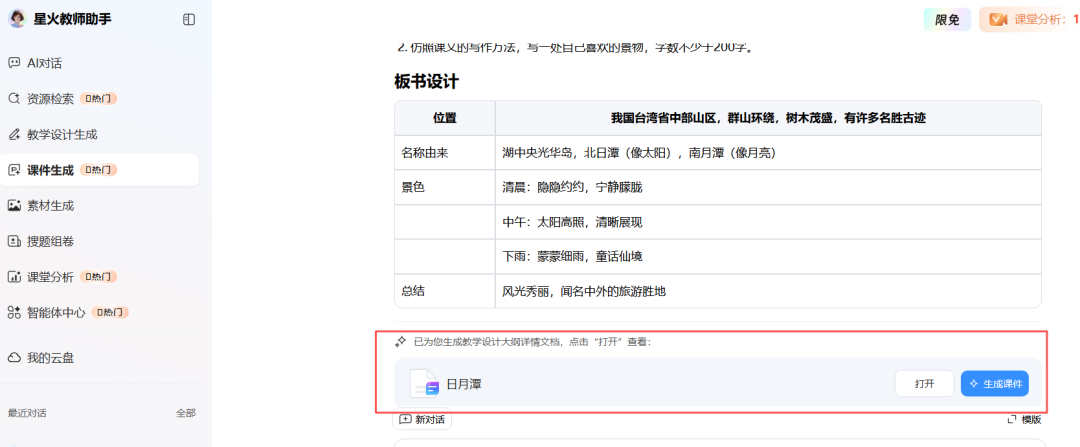The image size is (1080, 447).
Task: Click the 课堂分析 chart icon
Action: [x=14, y=277]
